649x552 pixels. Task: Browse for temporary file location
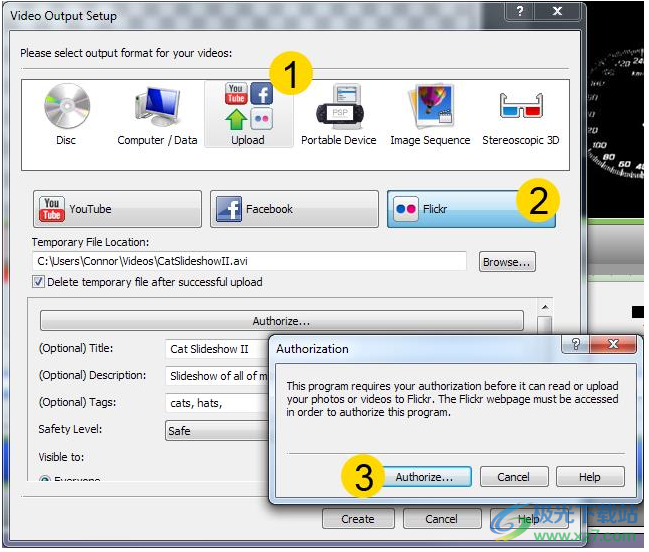(507, 262)
